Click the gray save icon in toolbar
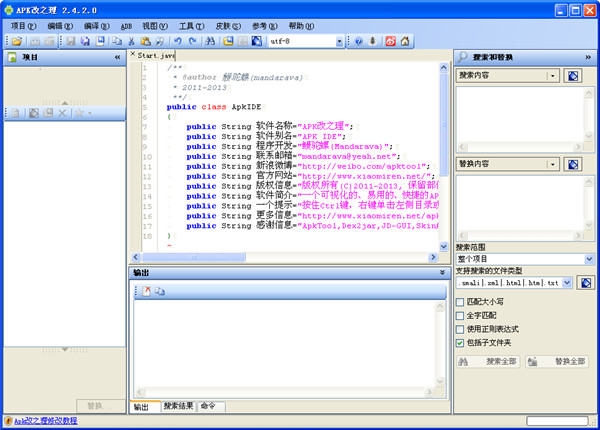Image resolution: width=600 pixels, height=430 pixels. [x=71, y=41]
